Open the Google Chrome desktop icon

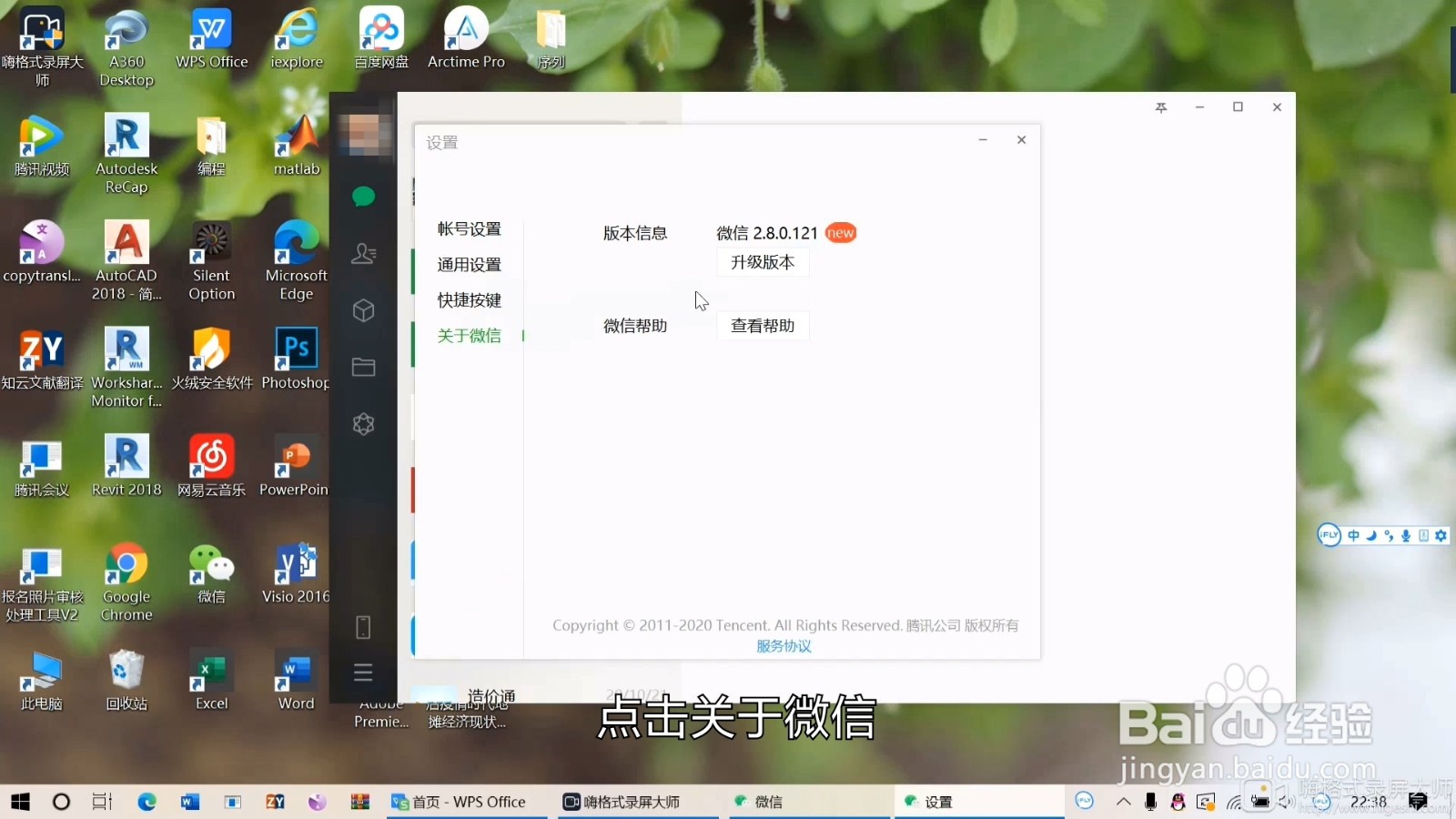point(126,582)
